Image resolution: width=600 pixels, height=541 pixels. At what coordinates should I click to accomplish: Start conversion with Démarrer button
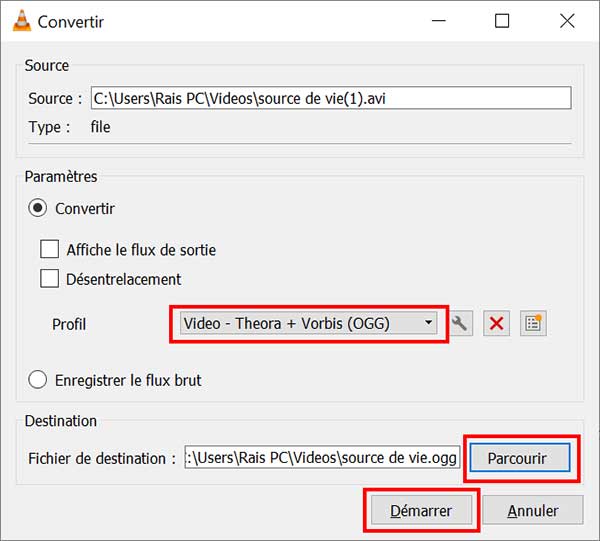tap(421, 510)
